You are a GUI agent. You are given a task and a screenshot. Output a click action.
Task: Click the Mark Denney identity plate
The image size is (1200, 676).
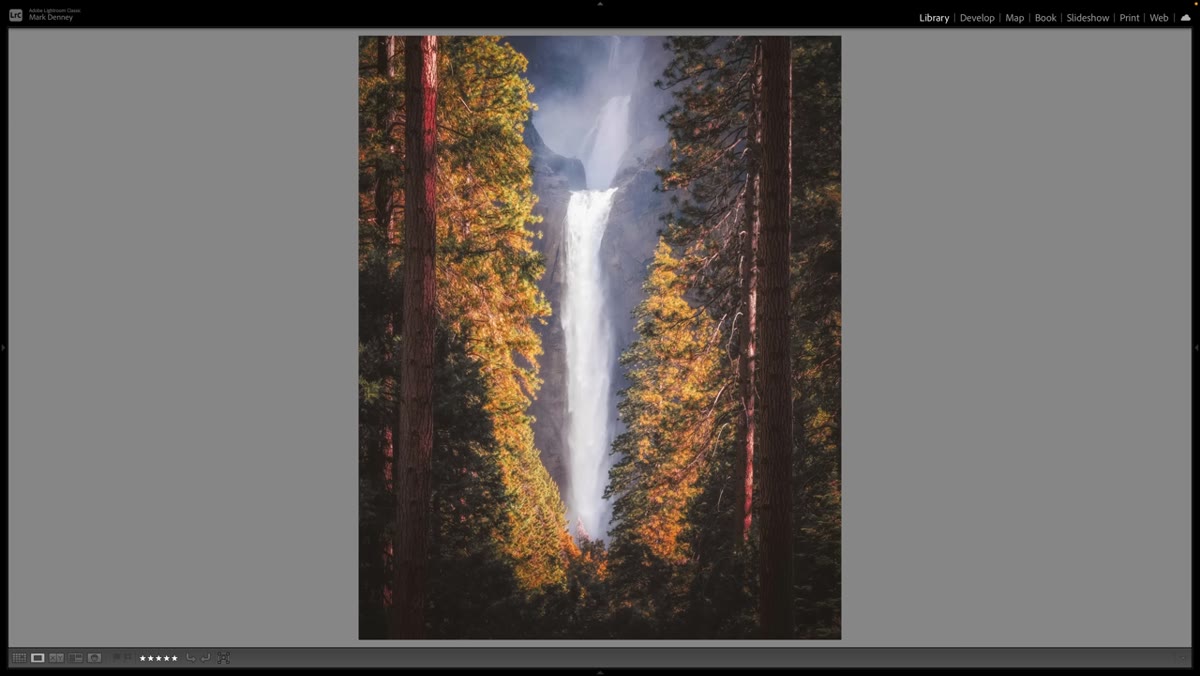click(51, 17)
